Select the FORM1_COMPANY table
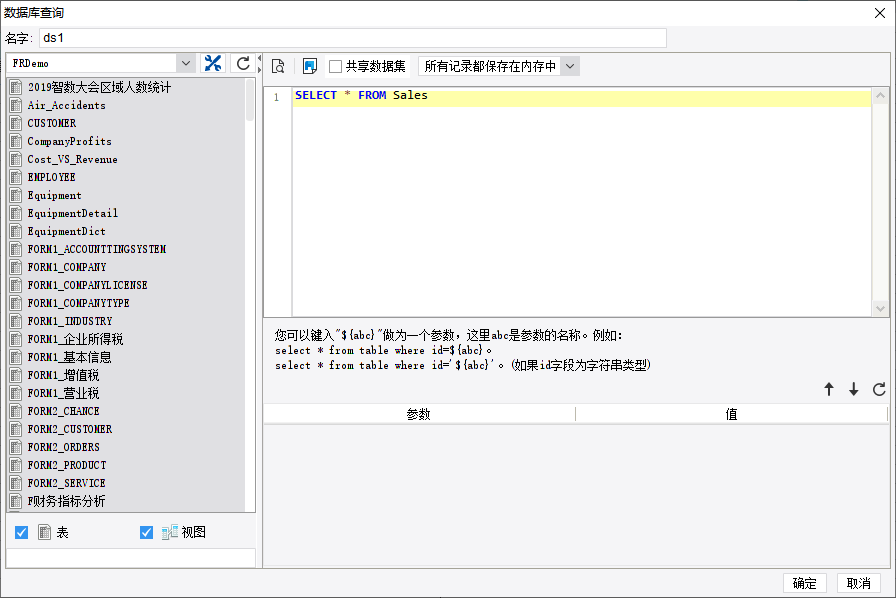 67,267
